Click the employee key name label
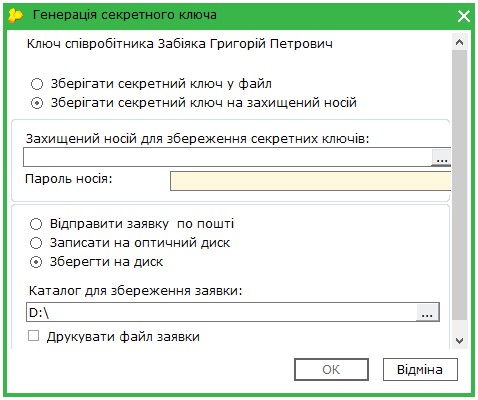Screen dimensions: 478x400 [180, 44]
